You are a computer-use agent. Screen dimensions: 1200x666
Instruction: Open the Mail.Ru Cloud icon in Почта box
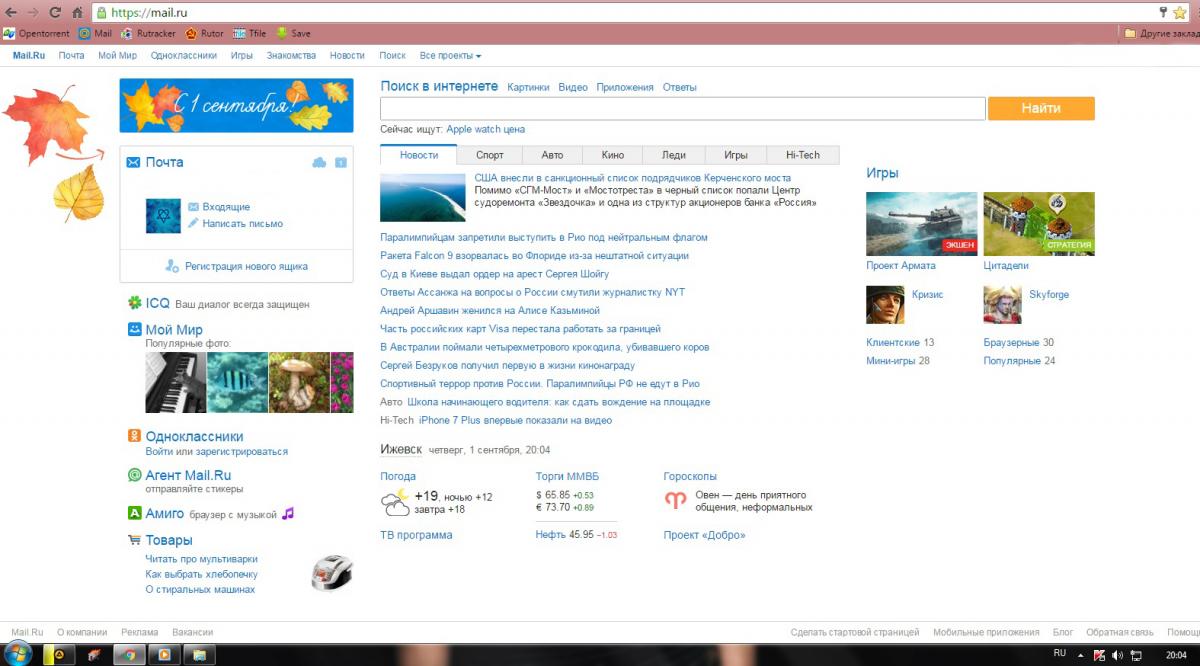click(319, 162)
